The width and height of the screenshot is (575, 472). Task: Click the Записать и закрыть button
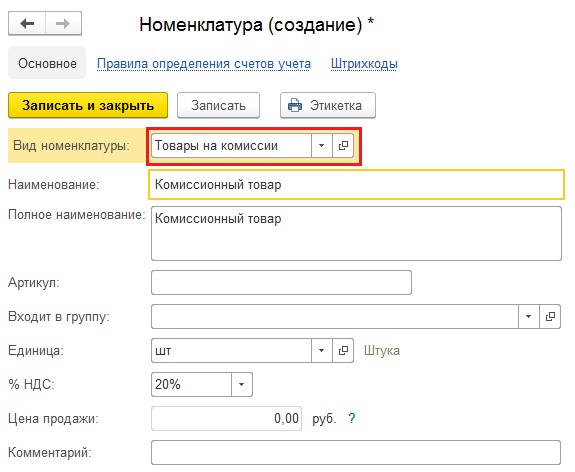tap(88, 105)
